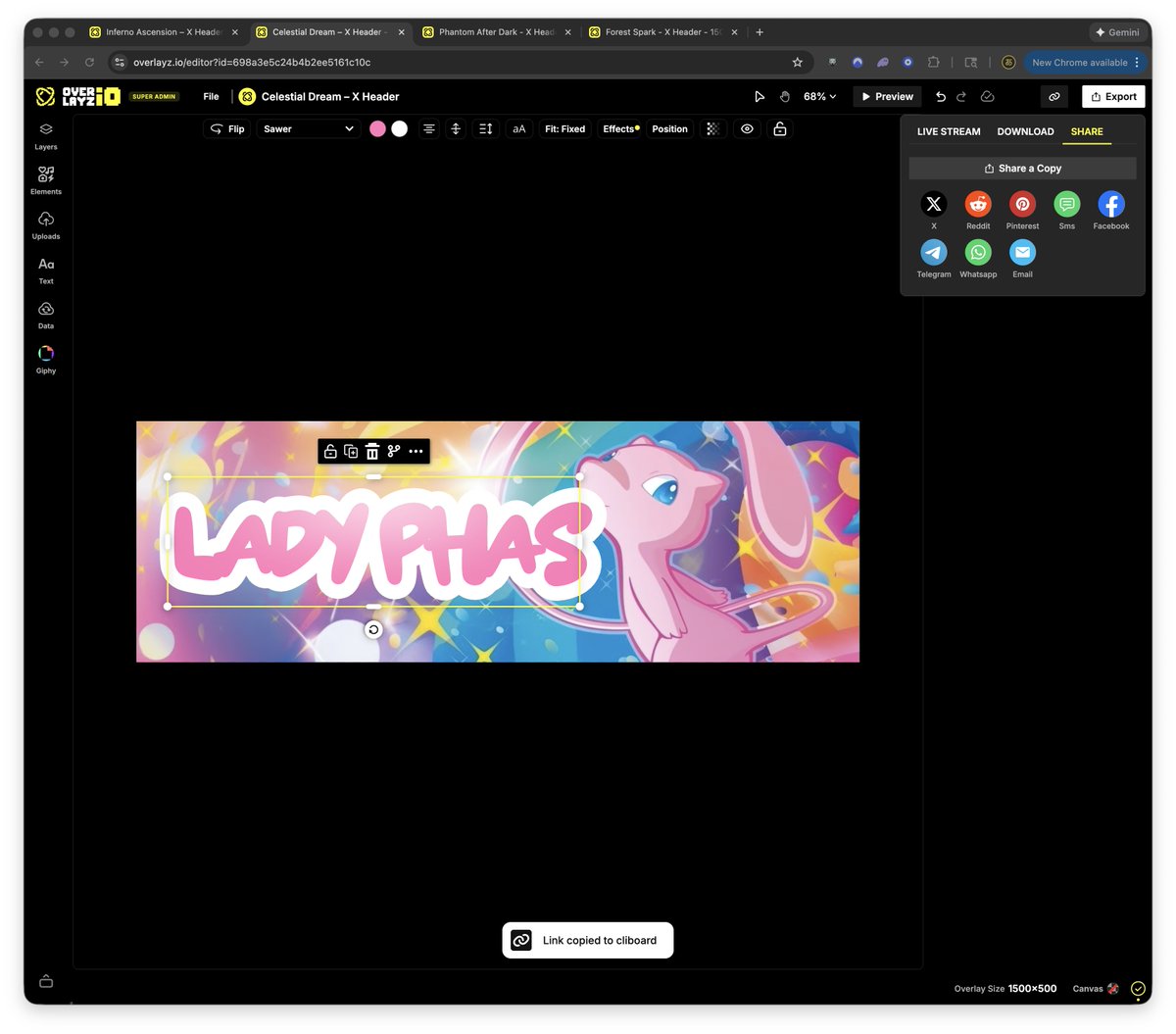Share the overlay to Facebook
1176x1034 pixels.
click(1111, 204)
